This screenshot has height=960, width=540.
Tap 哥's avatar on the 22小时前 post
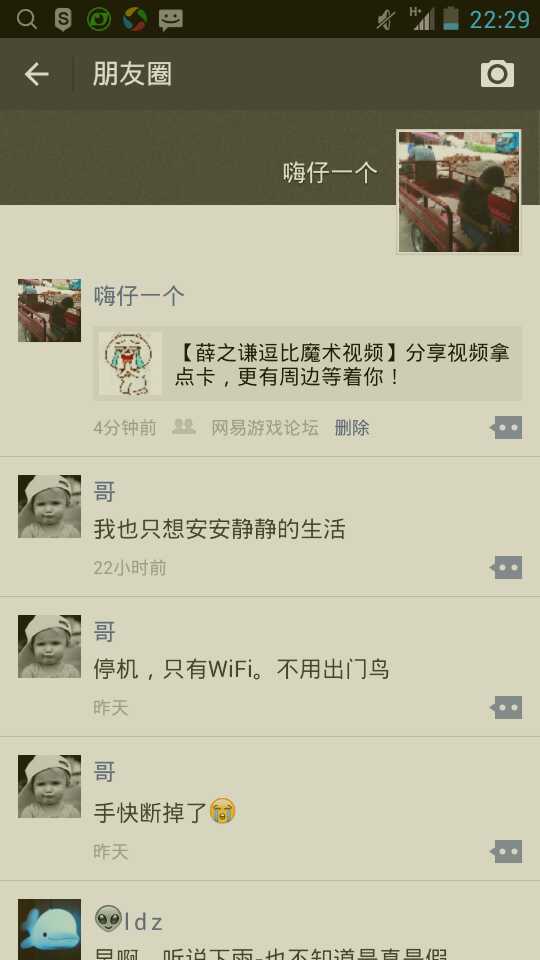pos(49,506)
